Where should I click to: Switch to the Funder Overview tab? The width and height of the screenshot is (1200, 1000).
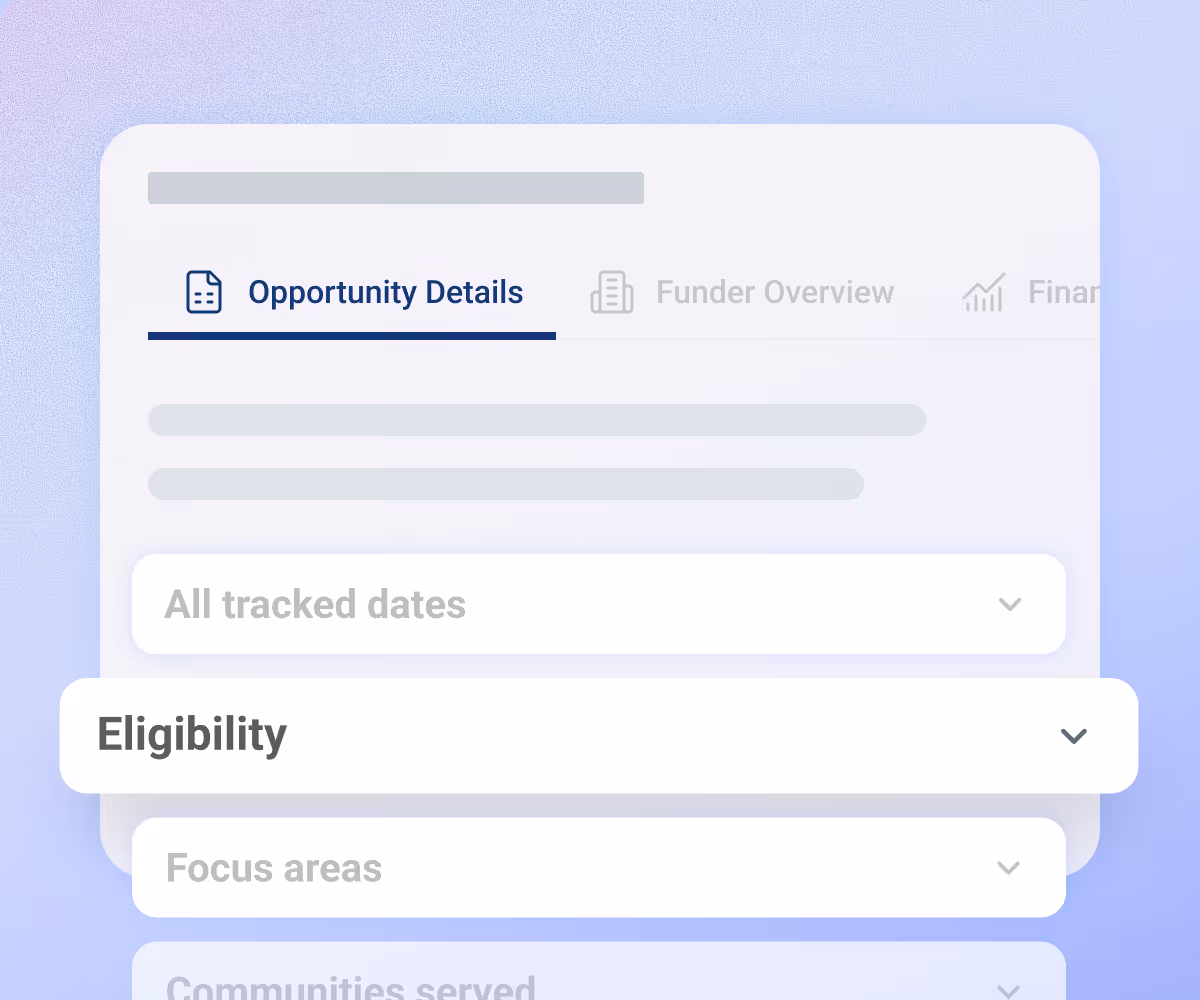[775, 292]
